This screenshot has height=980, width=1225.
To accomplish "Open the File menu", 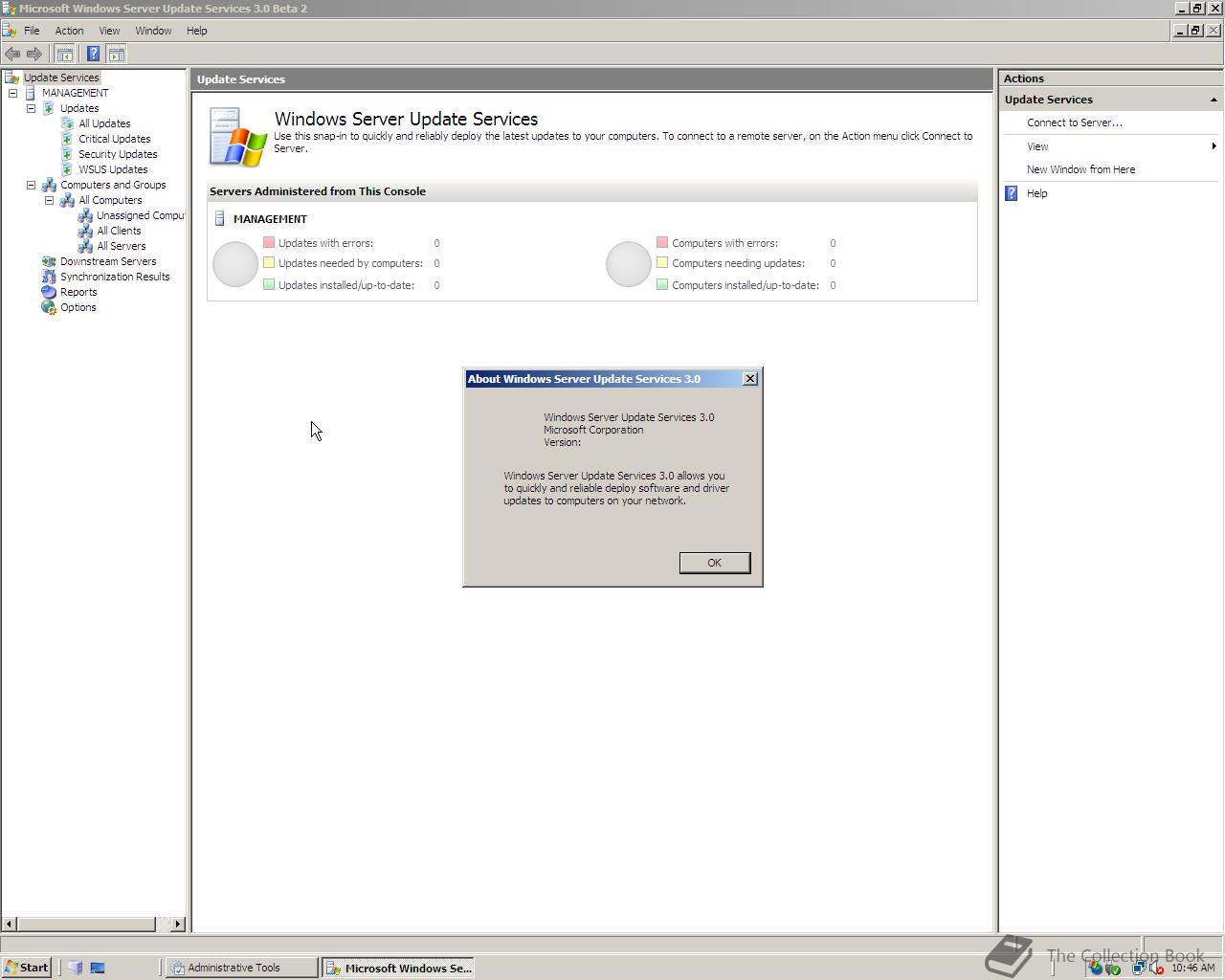I will 32,31.
